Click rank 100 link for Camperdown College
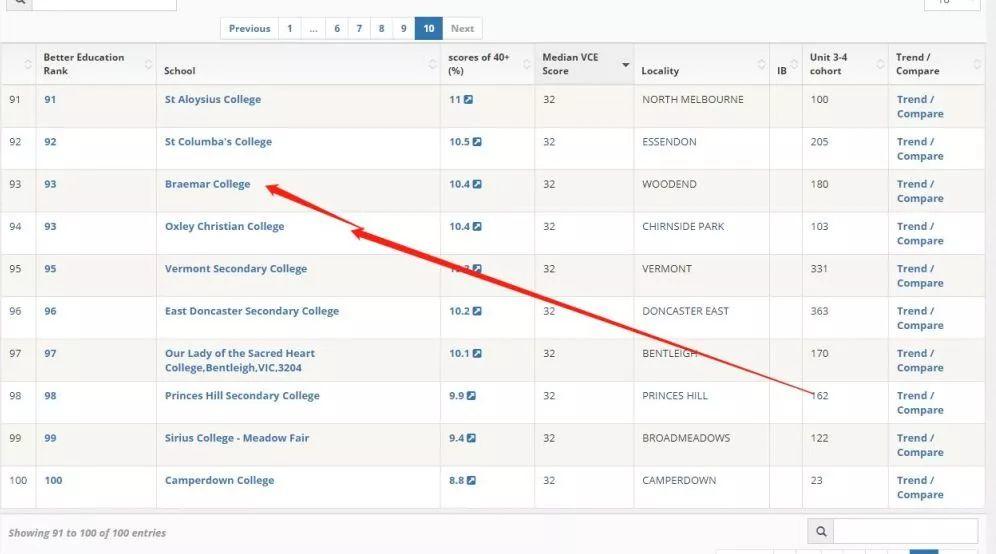 [53, 481]
